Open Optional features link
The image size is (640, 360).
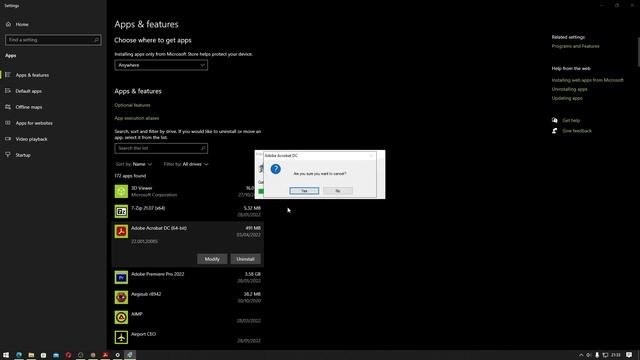(x=132, y=105)
